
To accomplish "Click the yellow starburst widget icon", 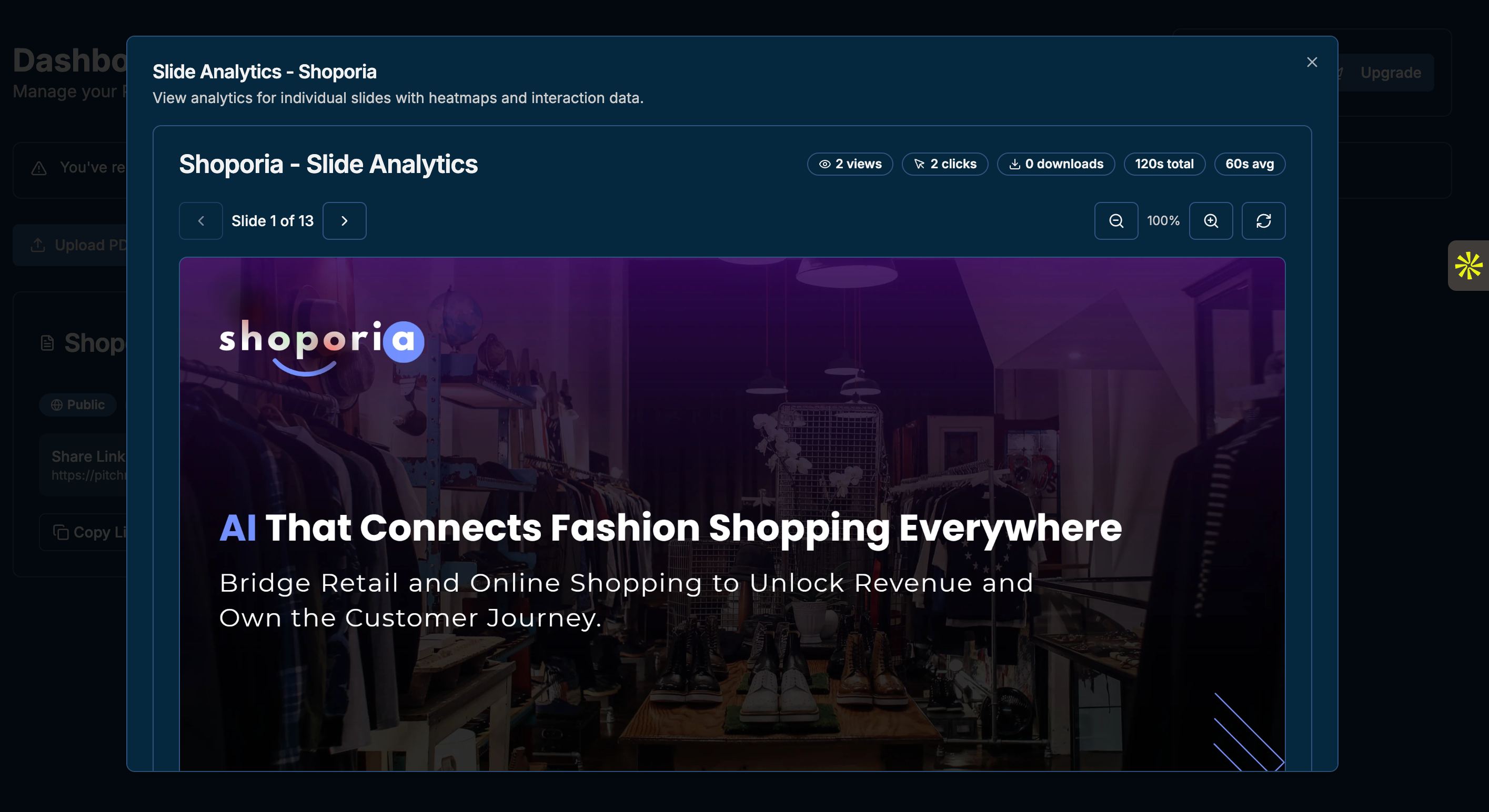I will click(x=1468, y=265).
